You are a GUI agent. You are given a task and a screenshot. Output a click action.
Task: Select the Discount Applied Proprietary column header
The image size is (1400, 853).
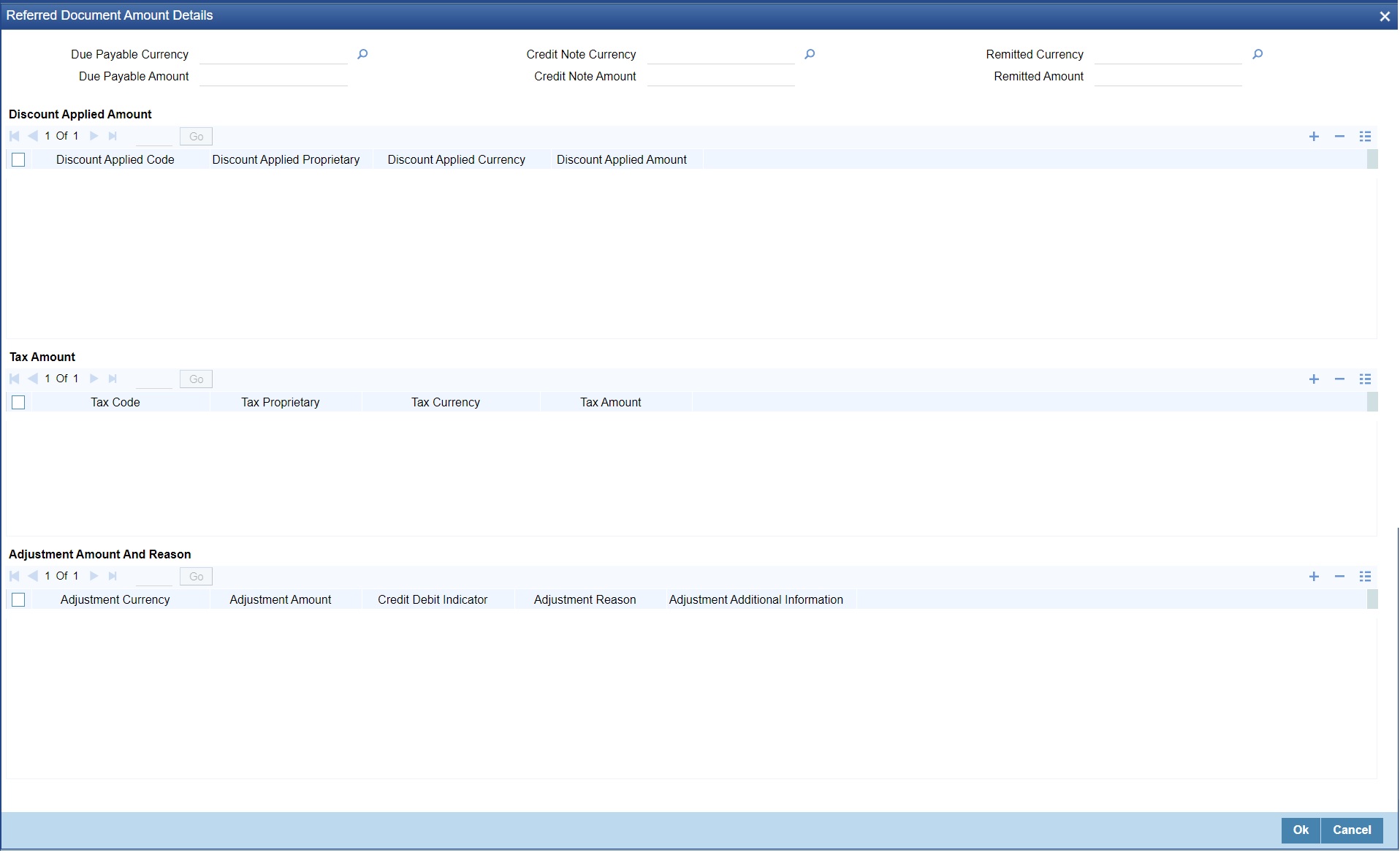tap(286, 159)
